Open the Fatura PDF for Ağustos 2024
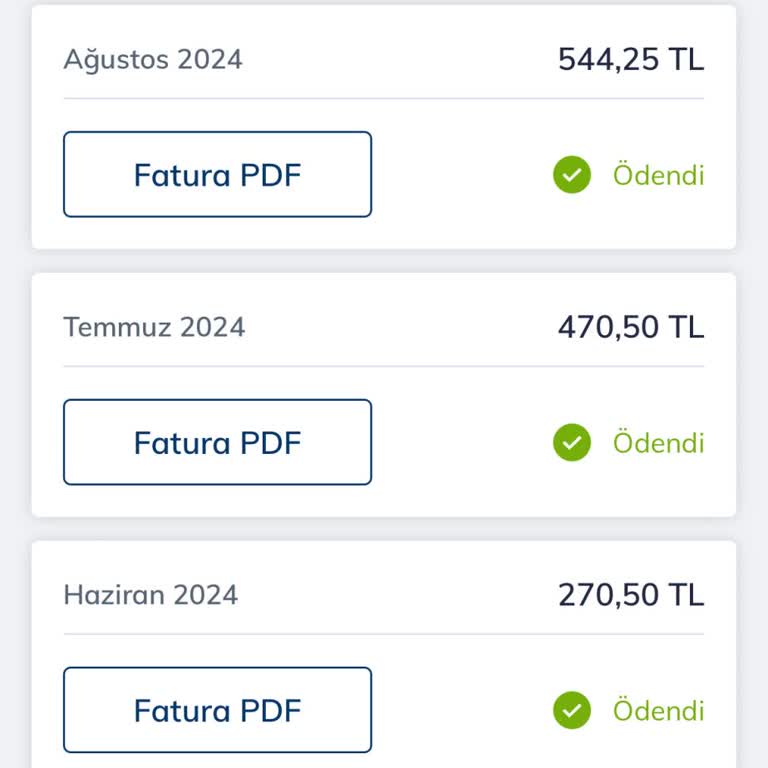 click(x=217, y=174)
